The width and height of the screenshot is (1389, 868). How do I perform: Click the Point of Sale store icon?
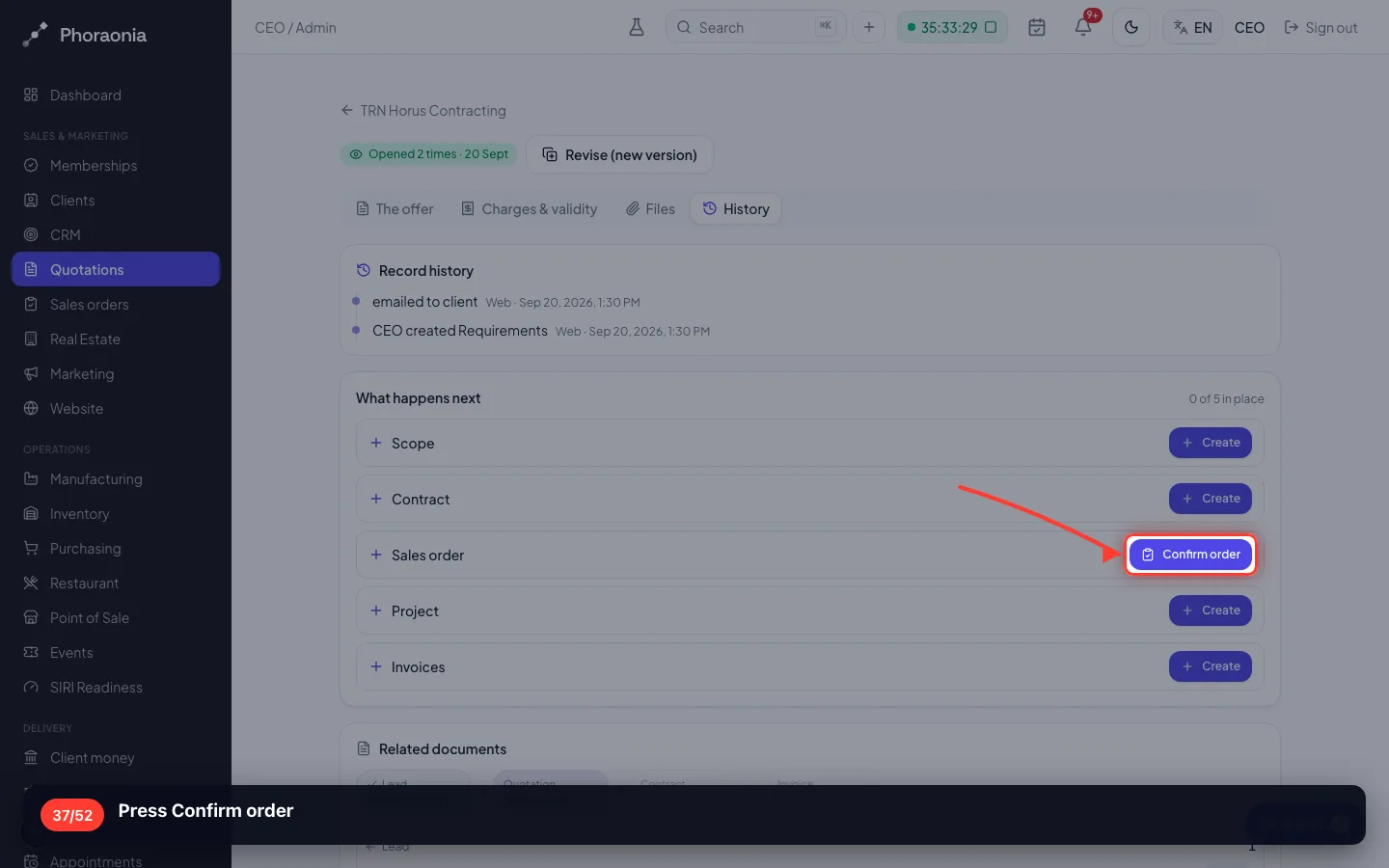coord(31,618)
